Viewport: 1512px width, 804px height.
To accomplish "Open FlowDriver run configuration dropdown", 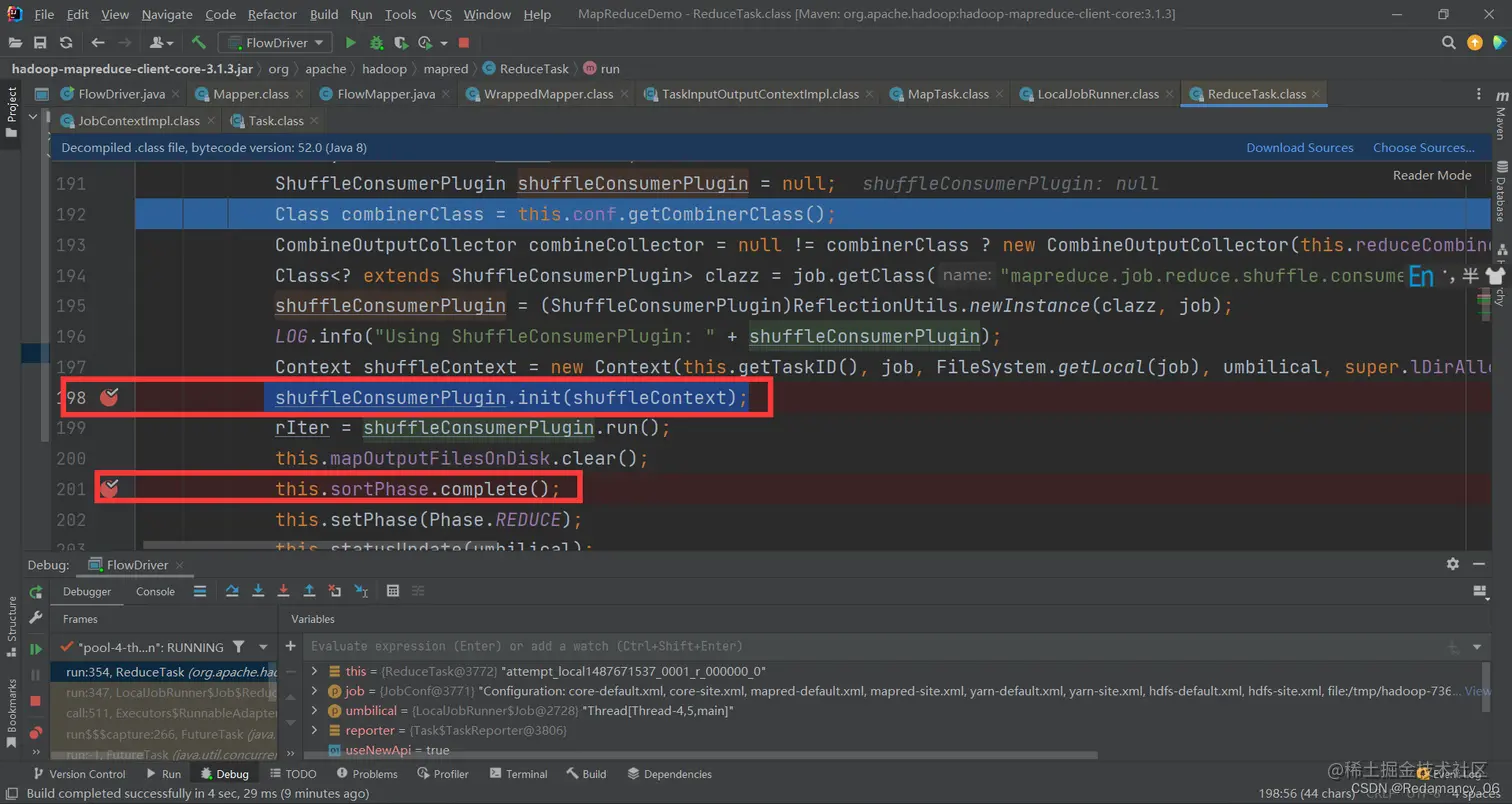I will point(275,43).
